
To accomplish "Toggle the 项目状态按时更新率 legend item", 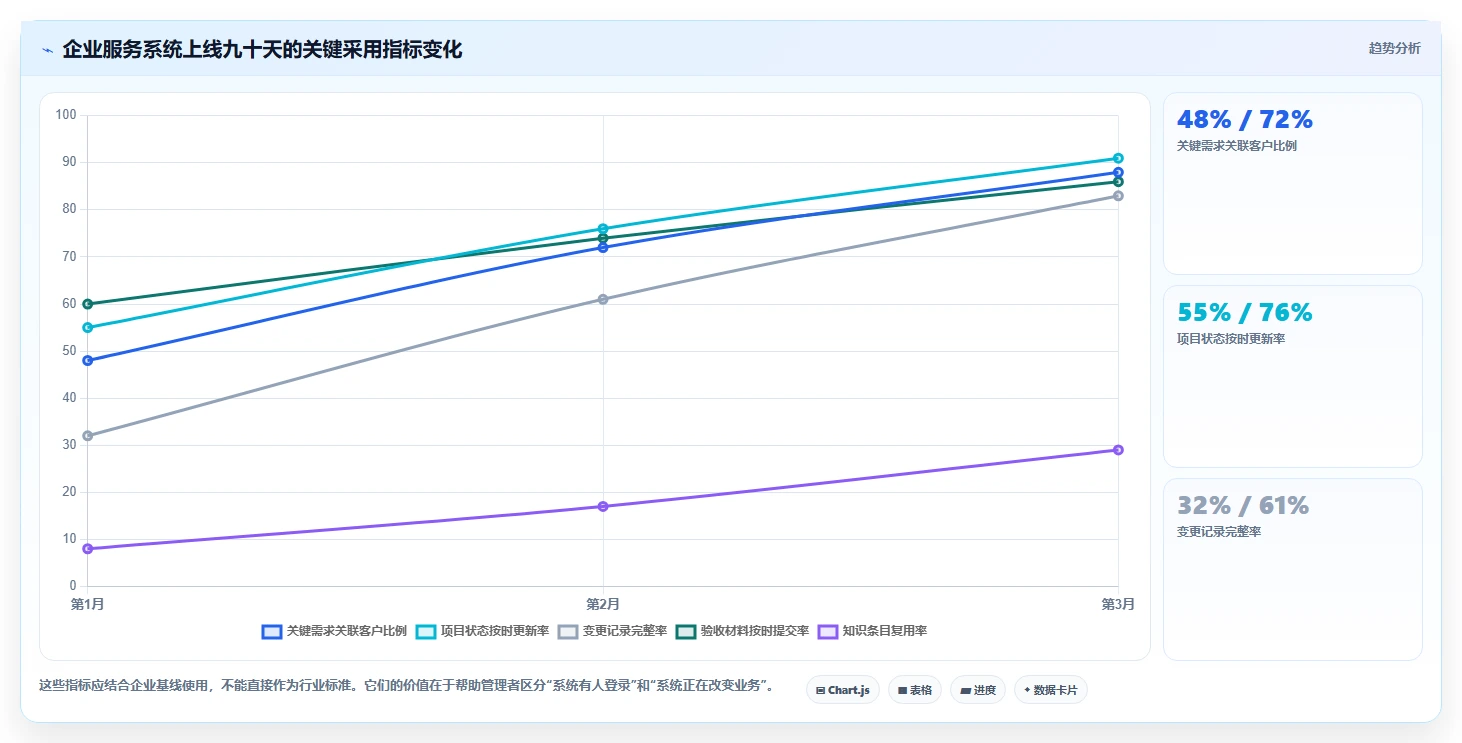I will (482, 631).
